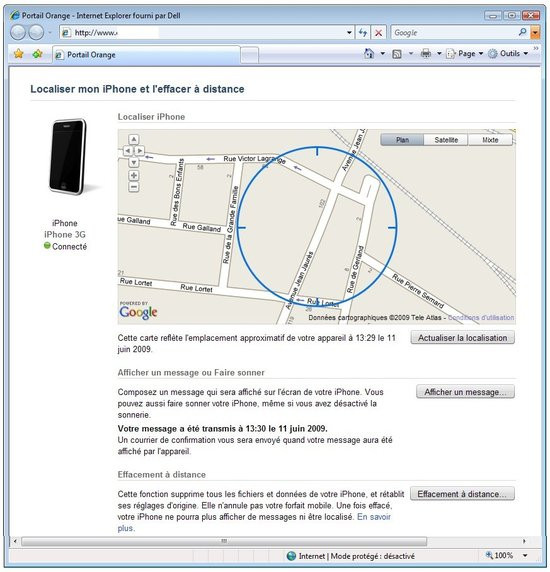Expand the address bar history dropdown
This screenshot has height=572, width=550.
click(x=349, y=32)
